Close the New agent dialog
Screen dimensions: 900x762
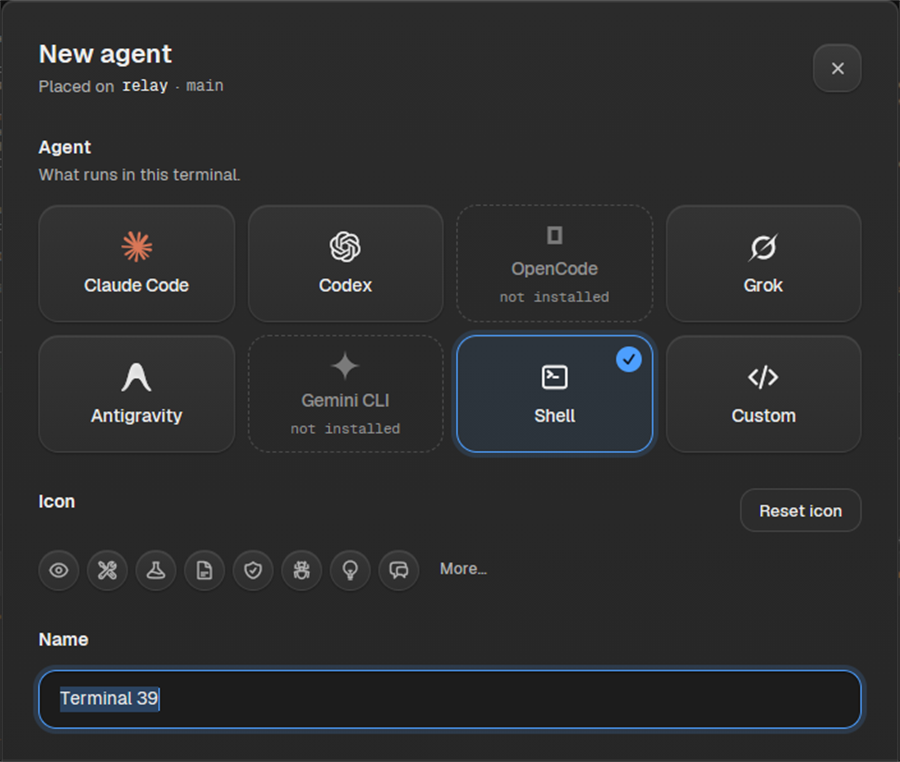click(837, 68)
